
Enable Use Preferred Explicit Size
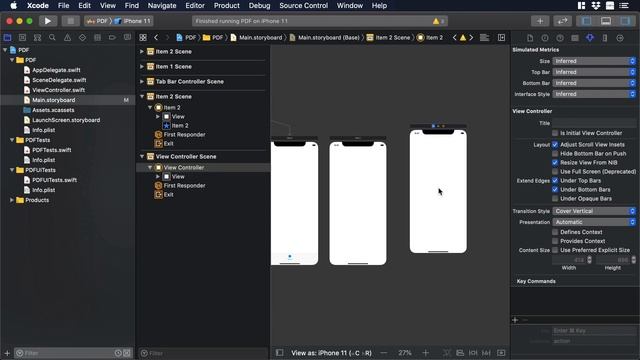[555, 250]
